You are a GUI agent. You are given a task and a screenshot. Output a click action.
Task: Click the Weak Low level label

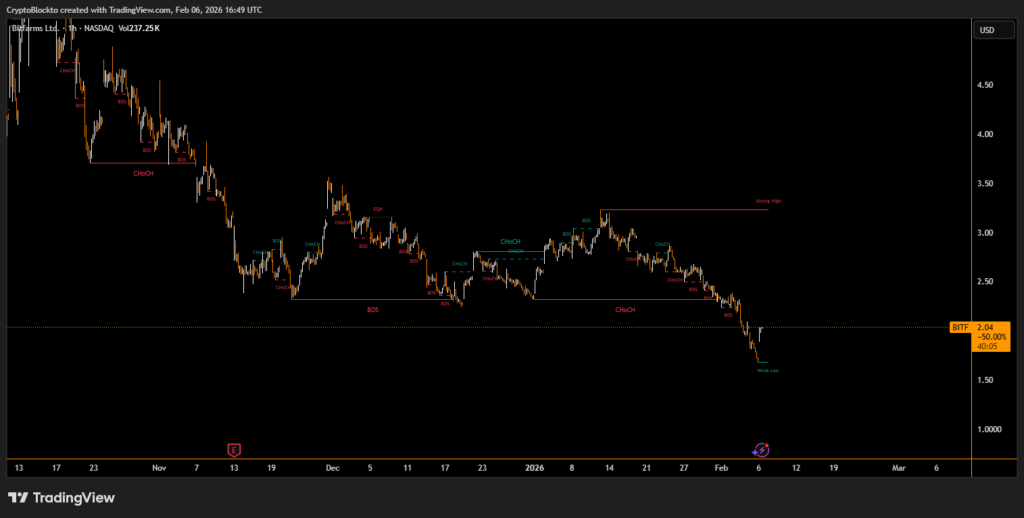(768, 370)
